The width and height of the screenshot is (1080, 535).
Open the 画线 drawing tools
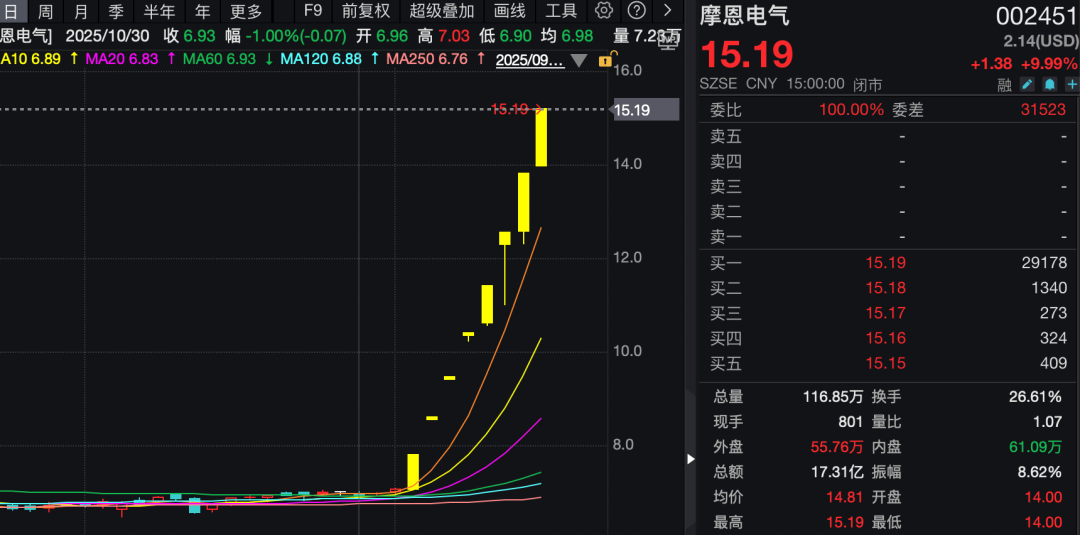coord(510,11)
